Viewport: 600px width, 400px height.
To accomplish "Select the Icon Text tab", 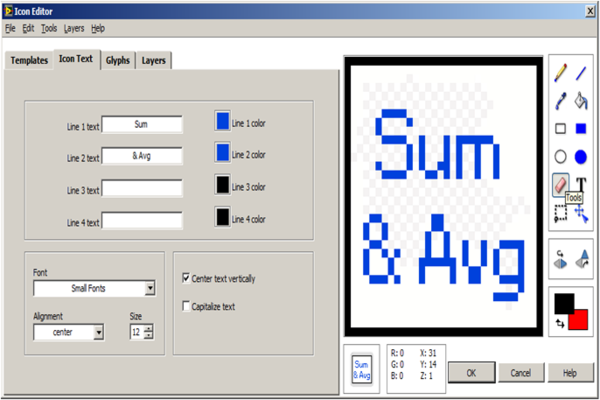I will pos(76,59).
